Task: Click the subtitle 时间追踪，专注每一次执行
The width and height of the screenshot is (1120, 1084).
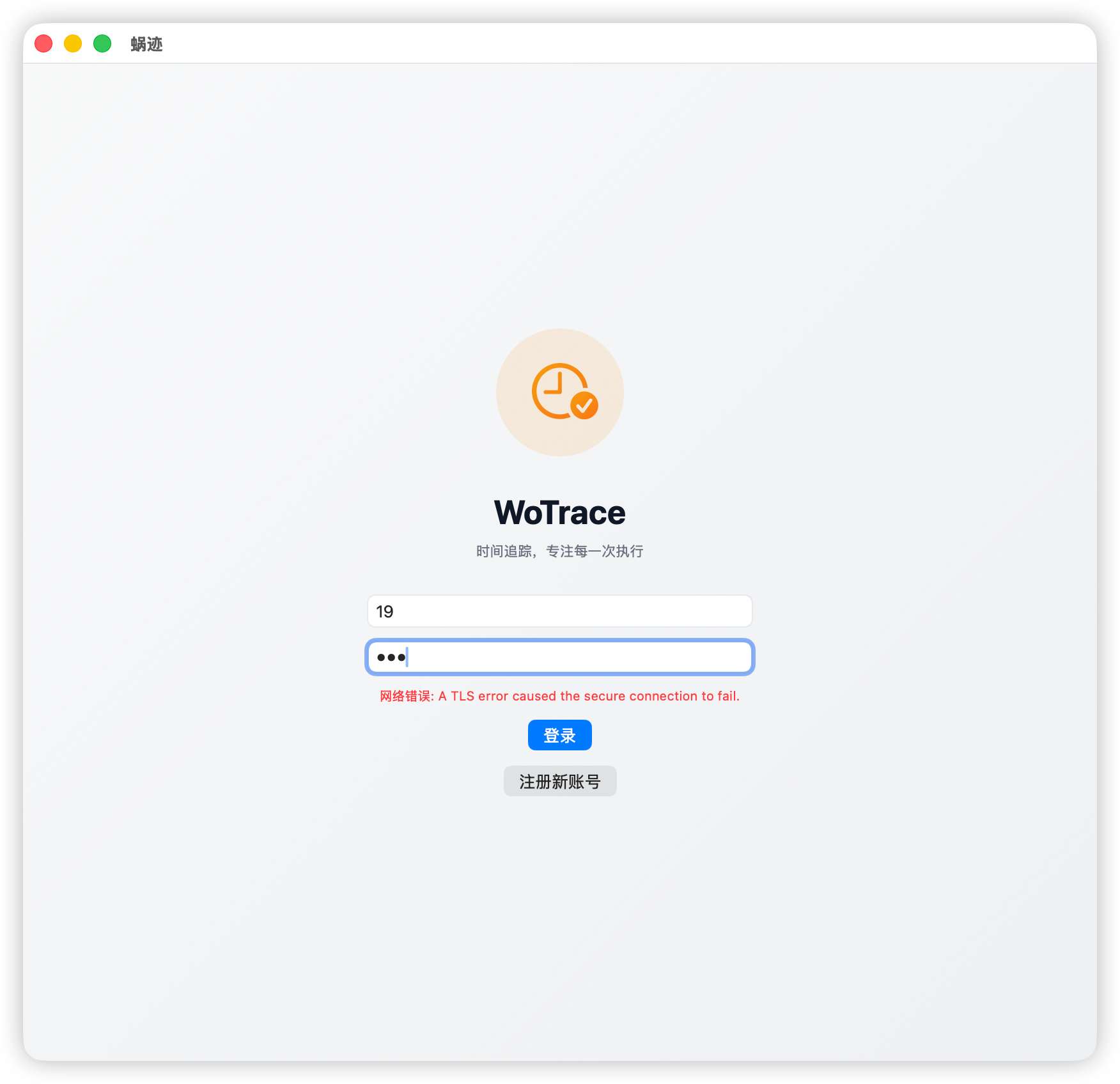Action: [x=560, y=551]
